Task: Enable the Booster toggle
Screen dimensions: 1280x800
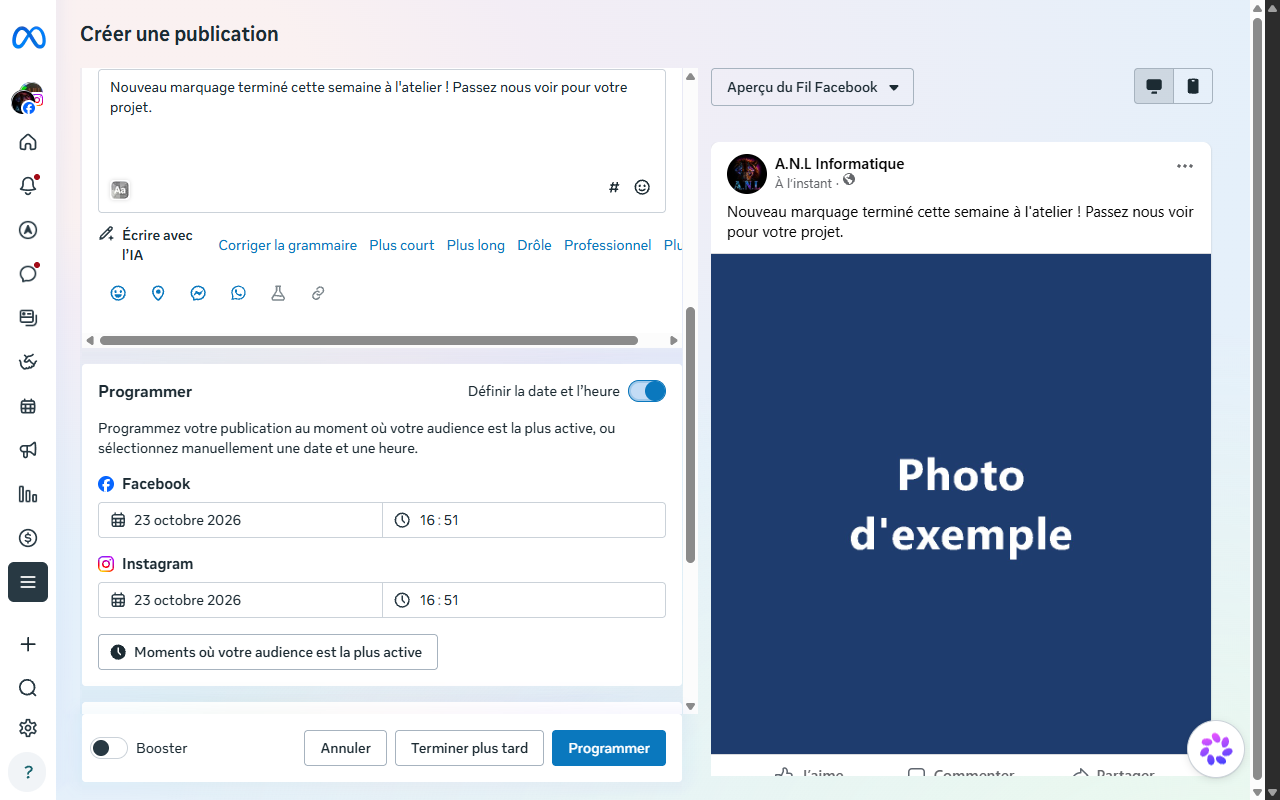Action: pos(109,748)
